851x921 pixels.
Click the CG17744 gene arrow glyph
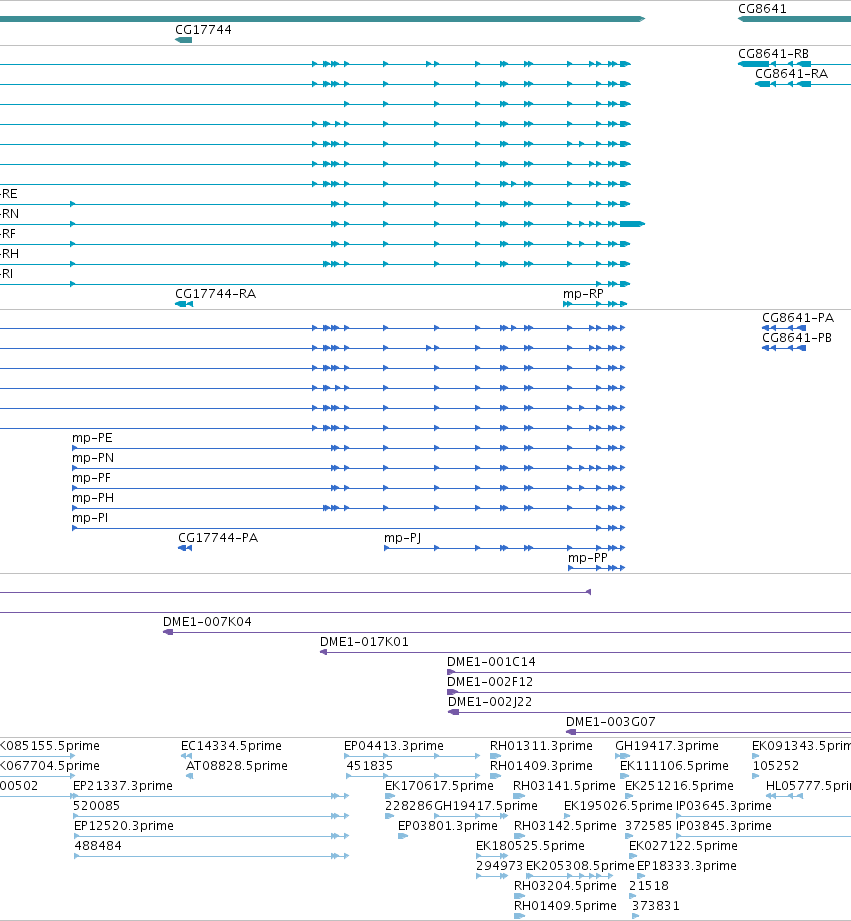coord(184,40)
